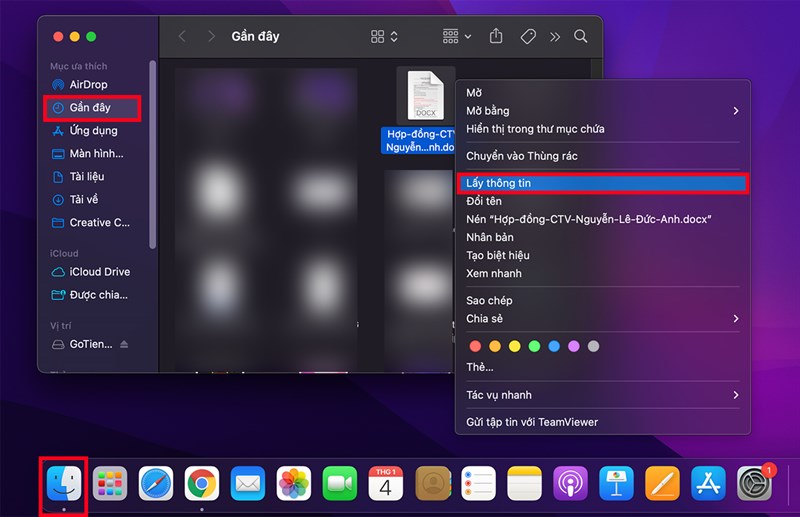Open FaceTime from the Dock

point(340,483)
